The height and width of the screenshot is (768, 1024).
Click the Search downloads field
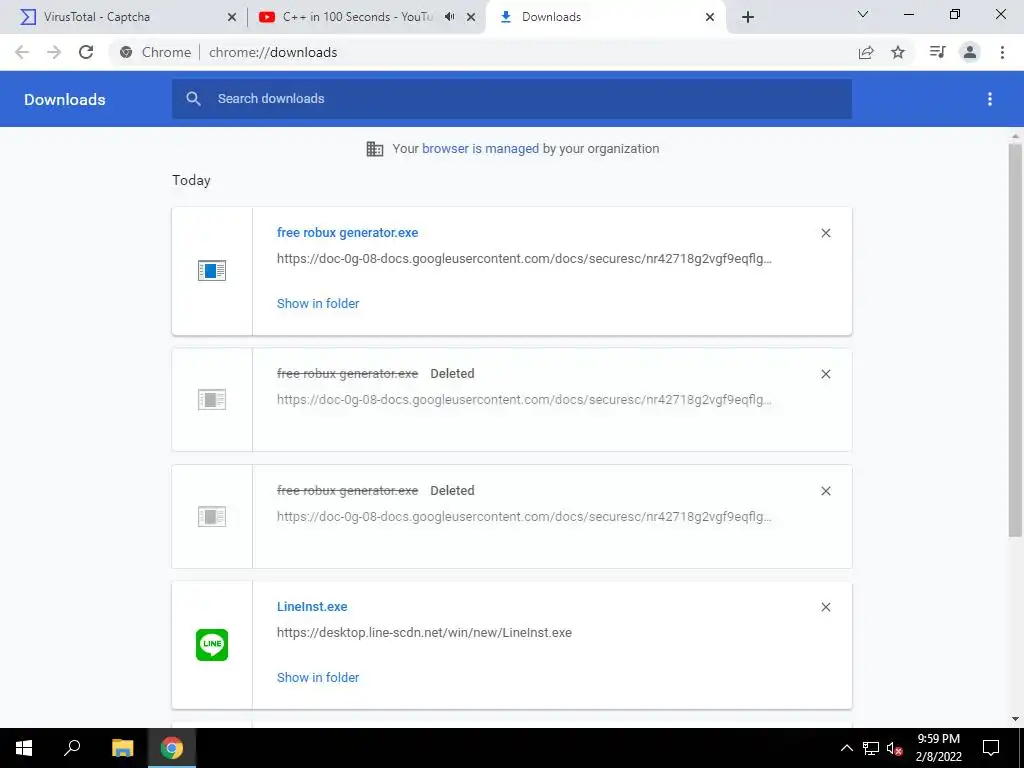click(512, 99)
